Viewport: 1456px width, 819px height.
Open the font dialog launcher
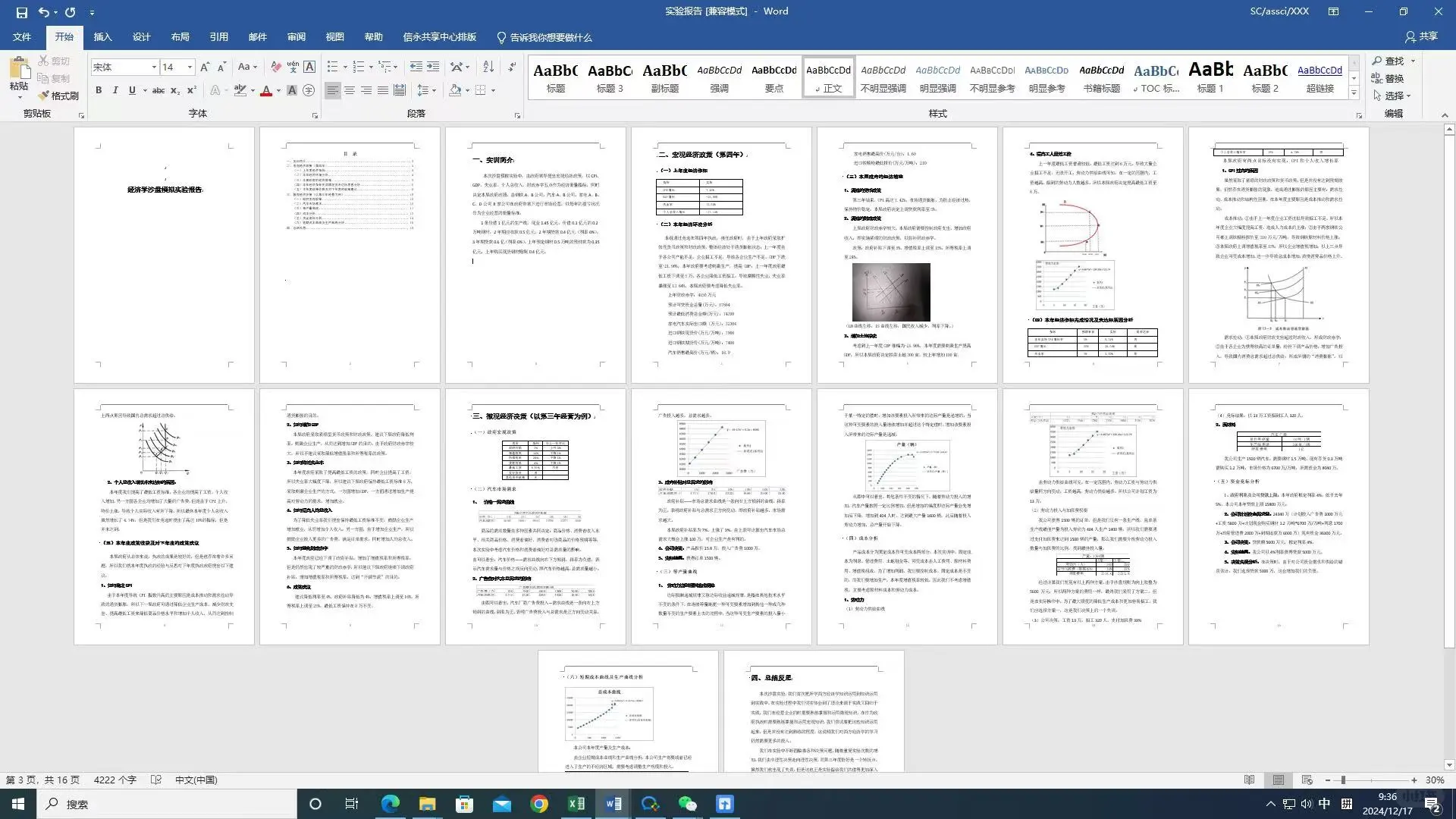click(315, 115)
